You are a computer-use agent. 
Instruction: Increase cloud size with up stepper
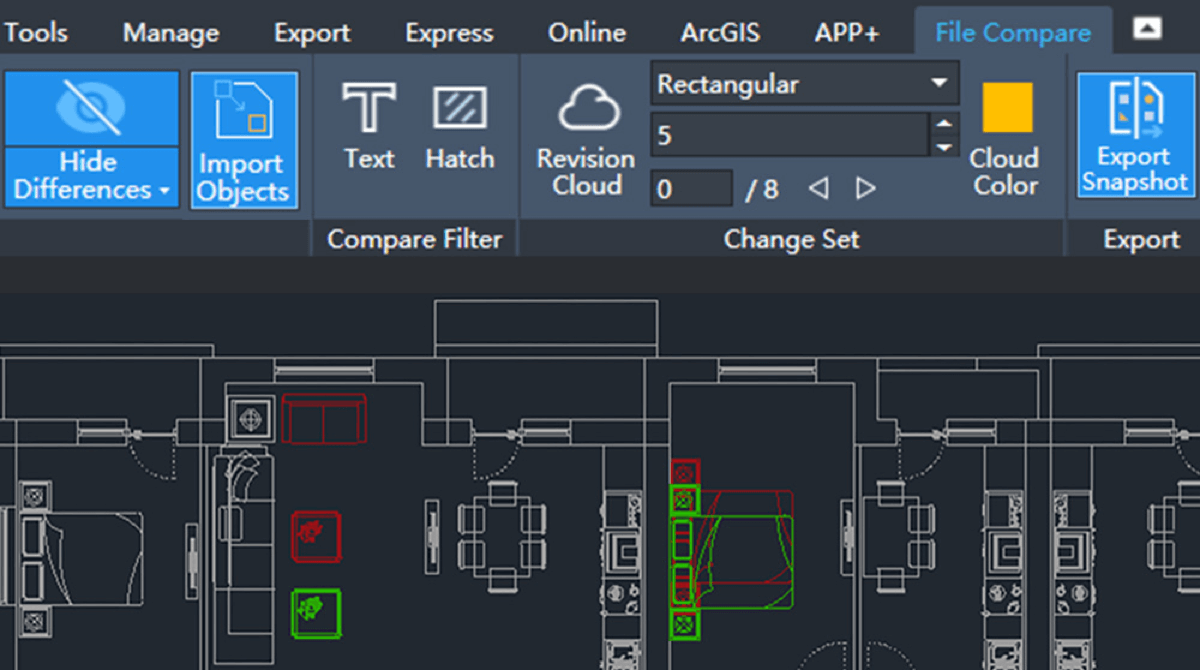[945, 123]
